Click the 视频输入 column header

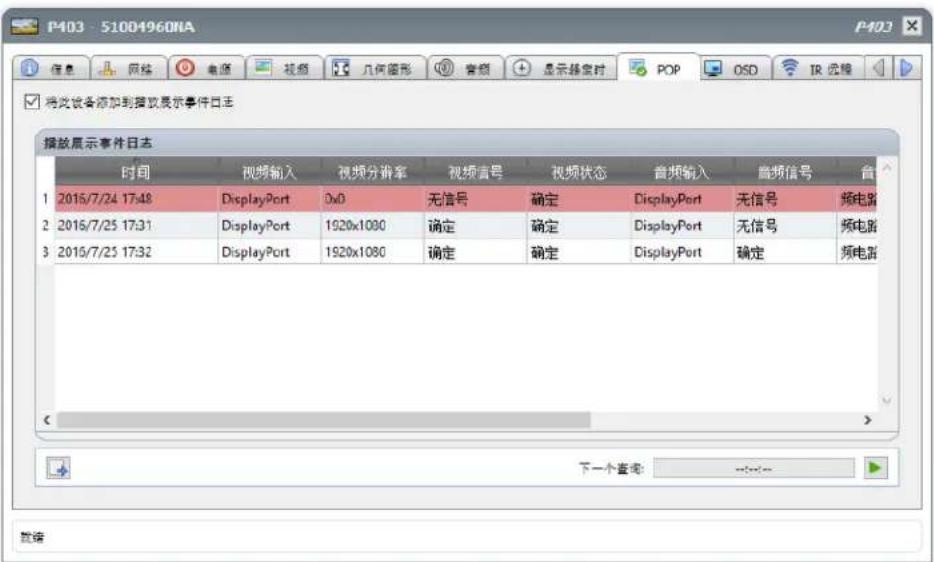(269, 172)
